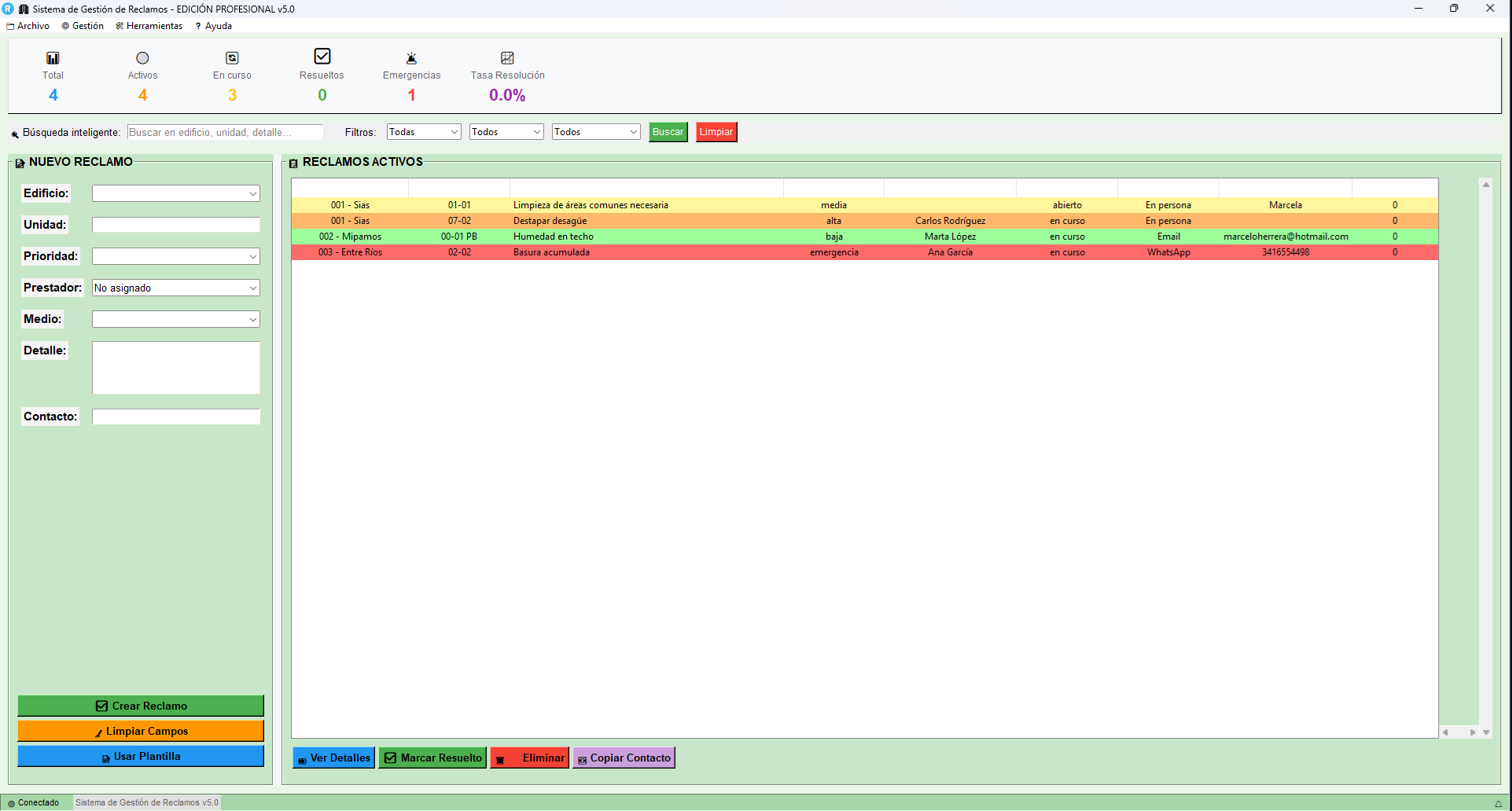Click the RECLAMOS ACTIVOS panel icon

pos(292,163)
